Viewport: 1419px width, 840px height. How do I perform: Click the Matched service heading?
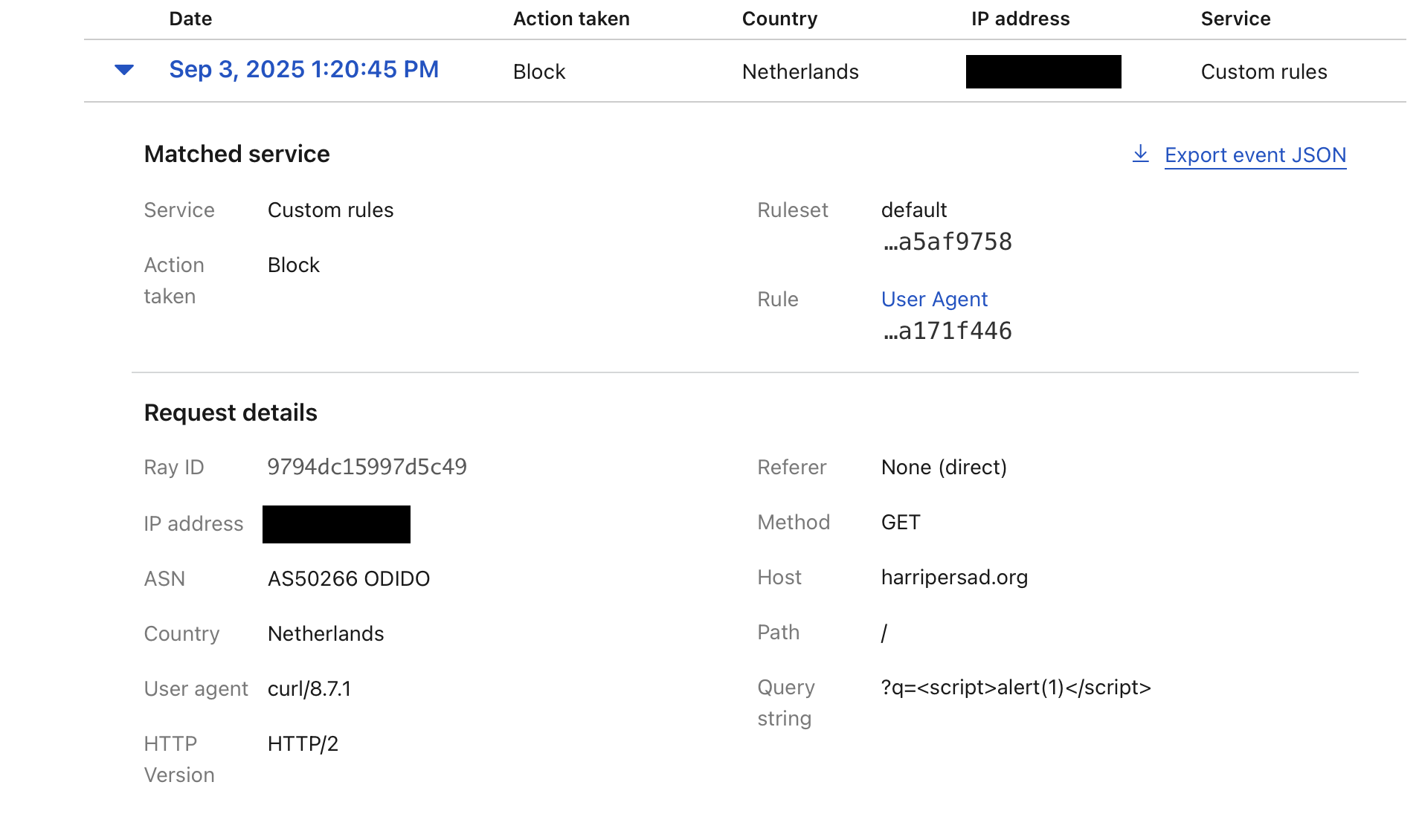[236, 154]
